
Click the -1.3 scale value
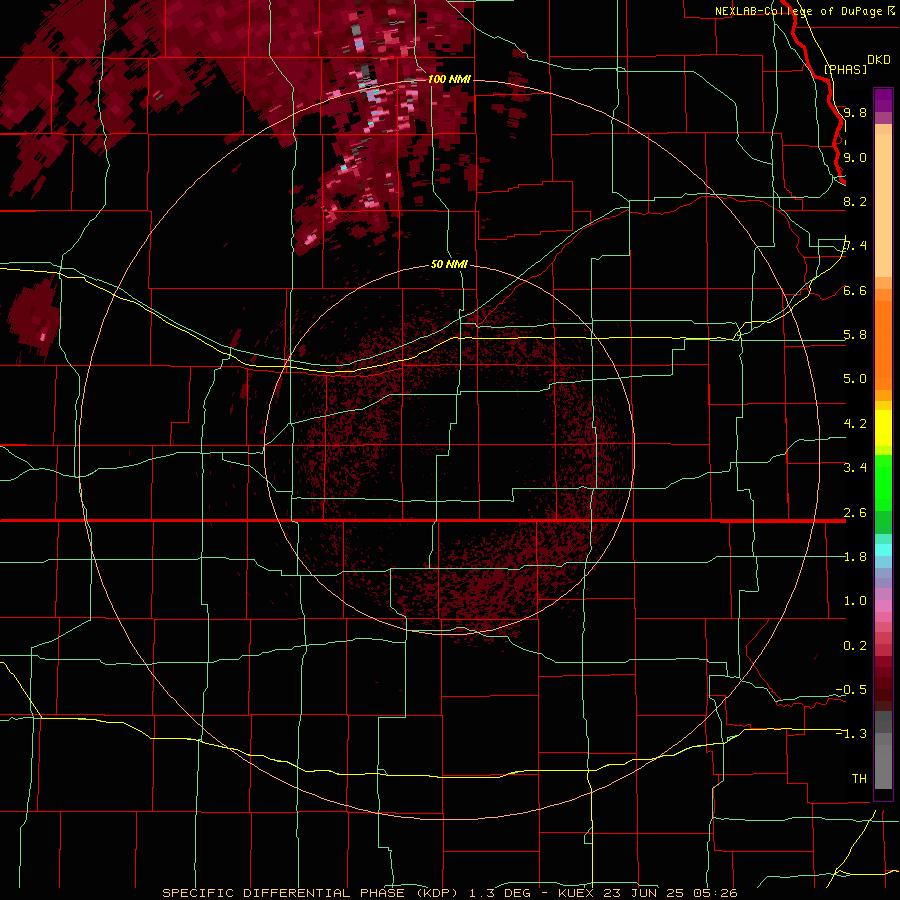pyautogui.click(x=851, y=734)
